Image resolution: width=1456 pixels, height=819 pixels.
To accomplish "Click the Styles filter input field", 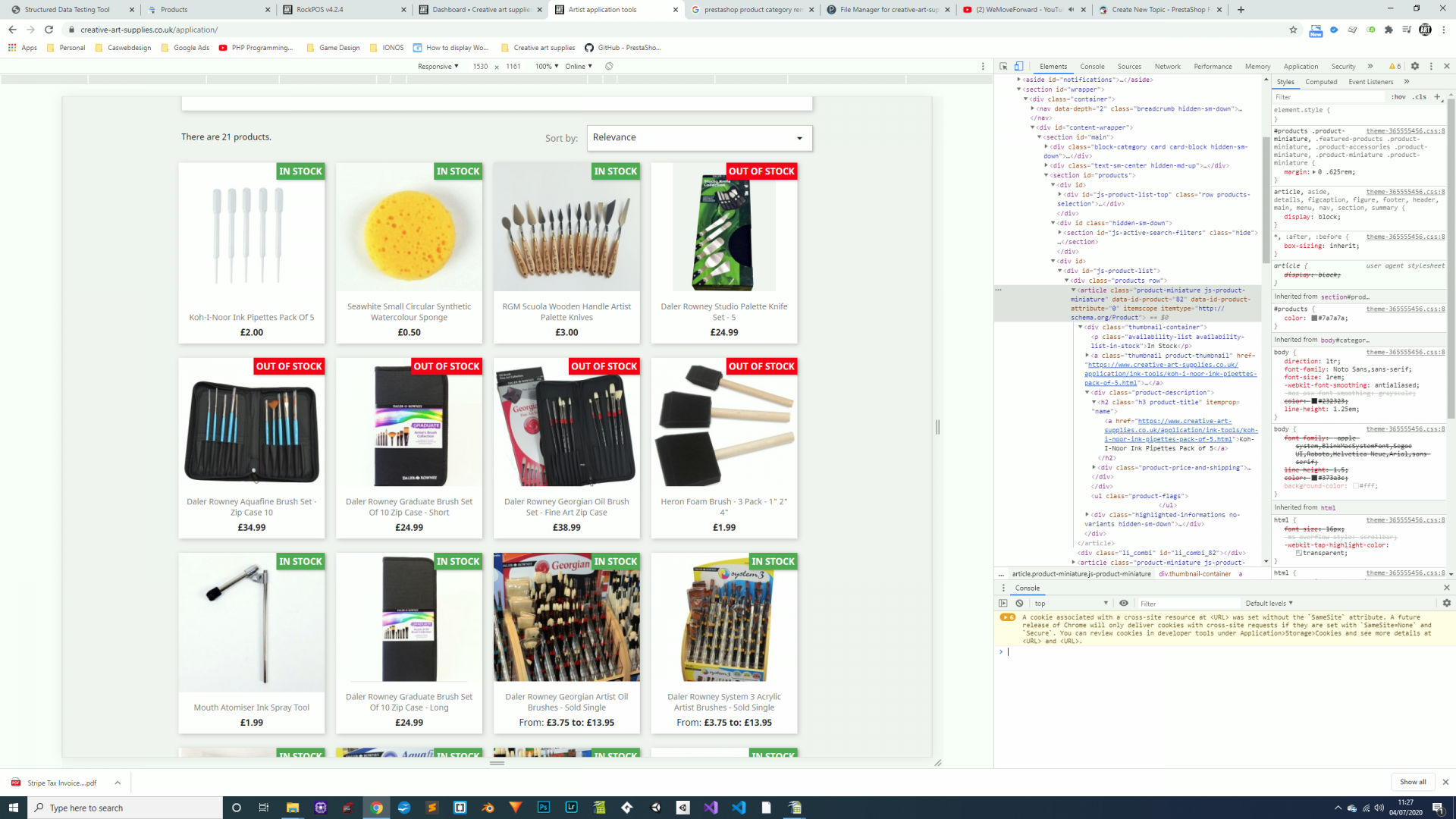I will coord(1327,97).
